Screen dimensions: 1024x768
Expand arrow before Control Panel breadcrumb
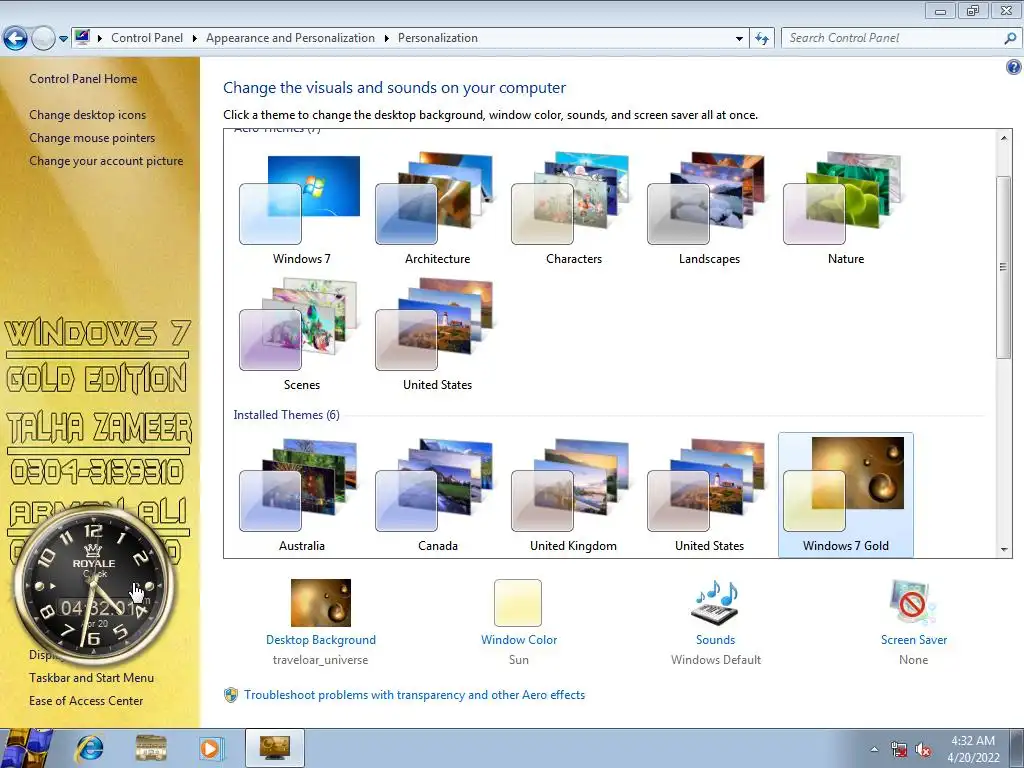coord(100,39)
